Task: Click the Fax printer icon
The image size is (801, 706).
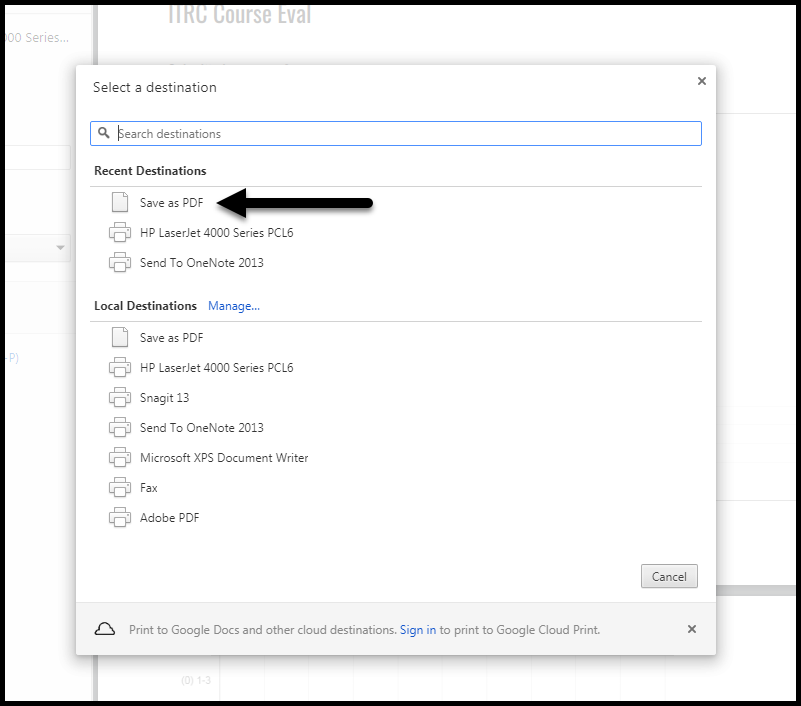Action: coord(120,488)
